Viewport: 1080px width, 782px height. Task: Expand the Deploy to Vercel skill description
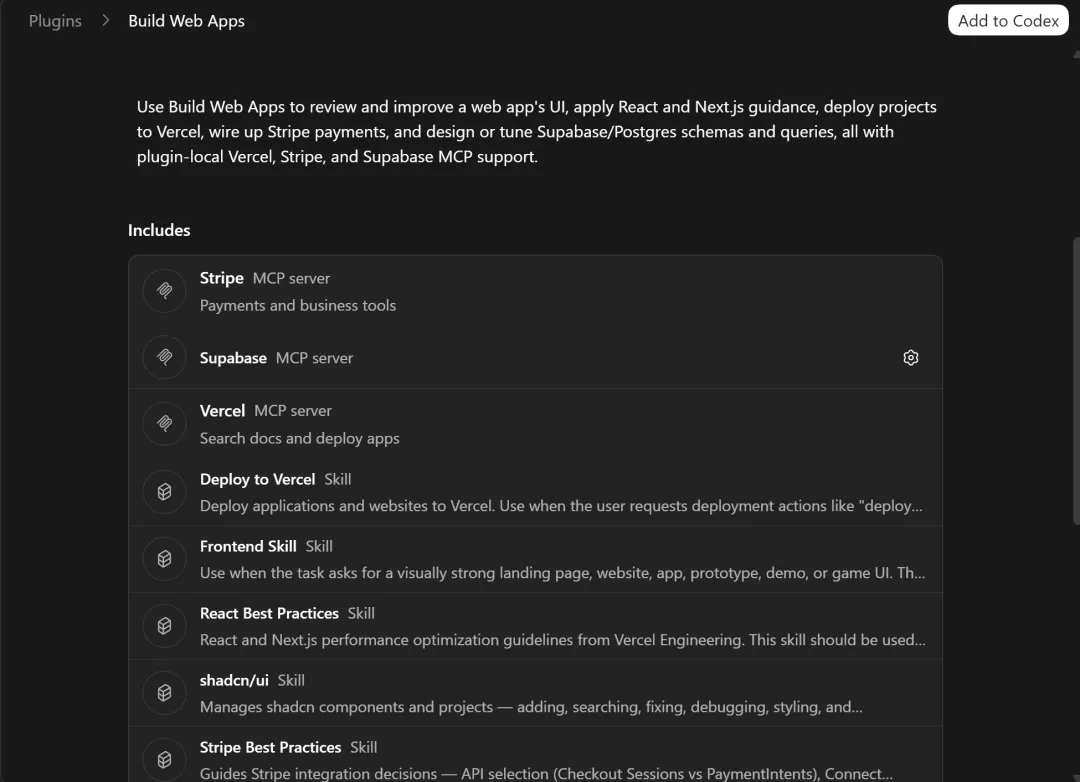[x=560, y=506]
